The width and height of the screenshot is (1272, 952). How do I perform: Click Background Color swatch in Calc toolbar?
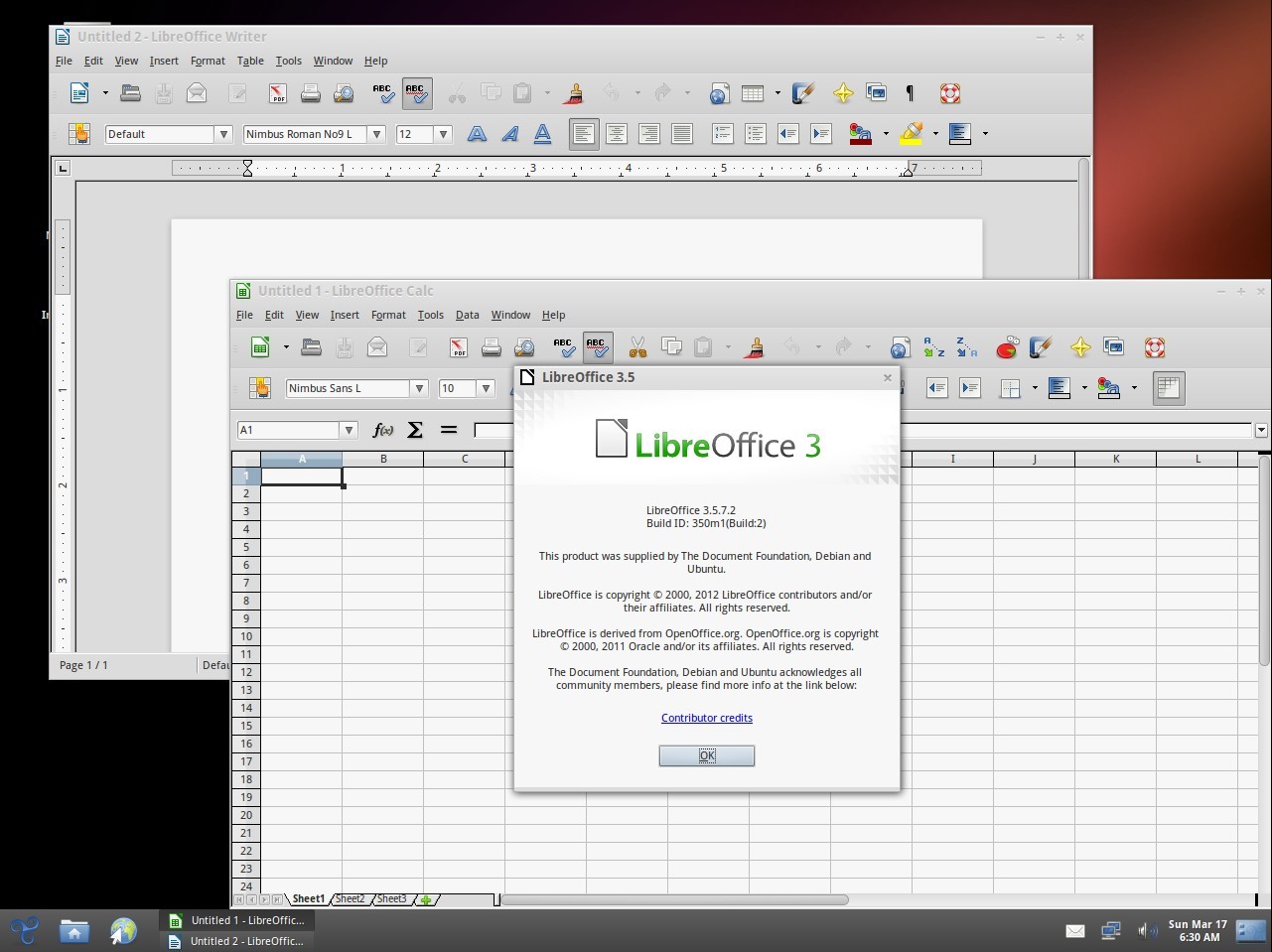1108,388
